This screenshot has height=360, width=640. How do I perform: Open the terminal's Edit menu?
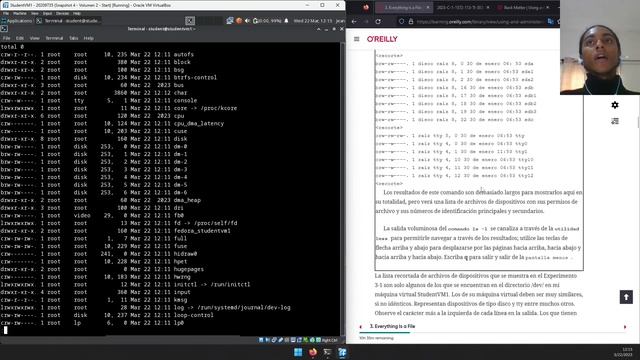[x=20, y=38]
